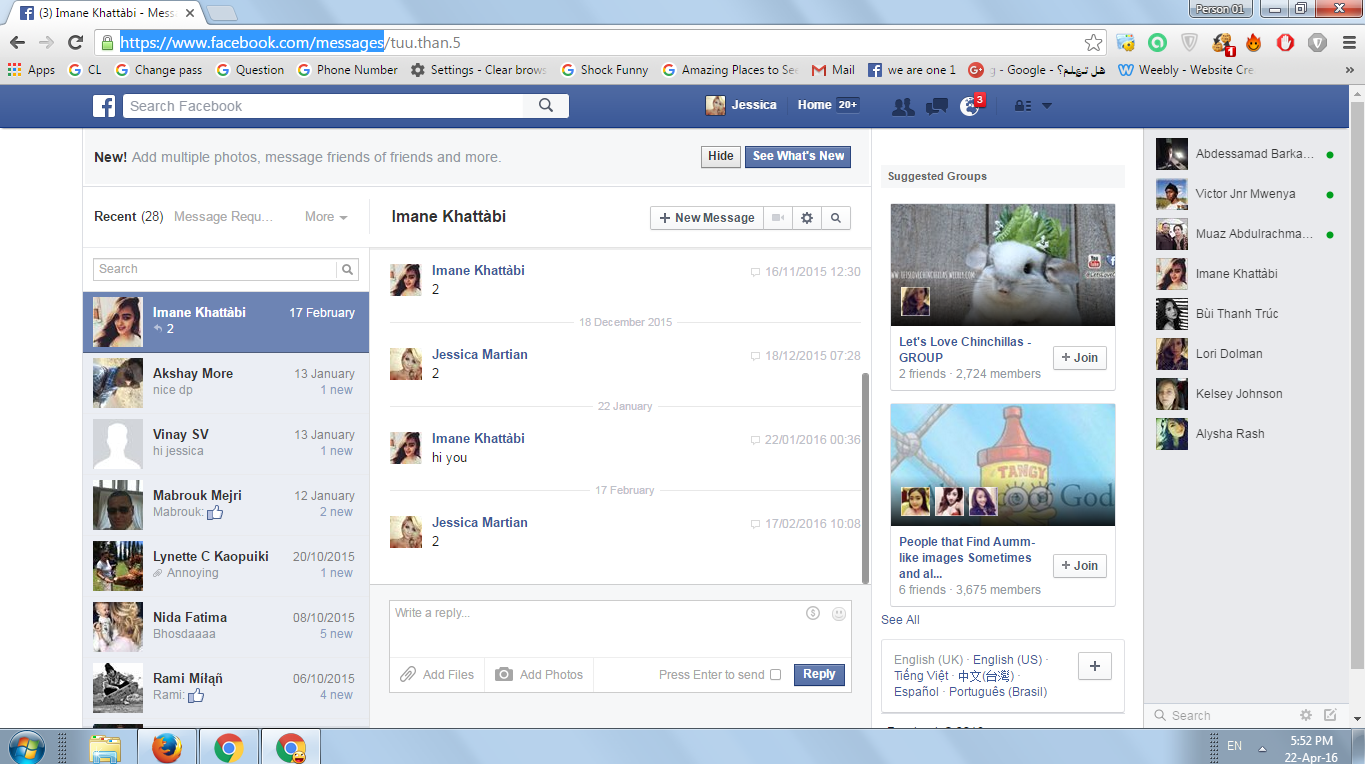Viewport: 1365px width, 764px height.
Task: Open the emoji smiley picker
Action: click(839, 613)
